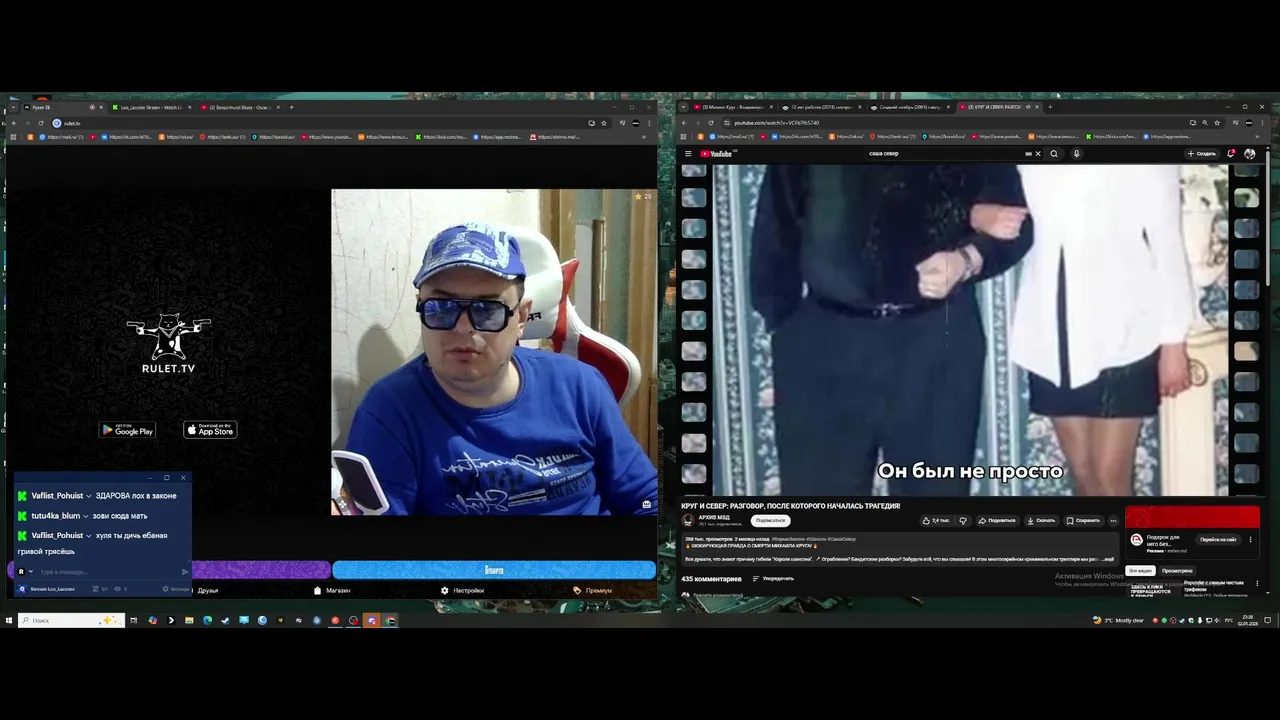
Task: Click the chat message input field
Action: pyautogui.click(x=108, y=572)
